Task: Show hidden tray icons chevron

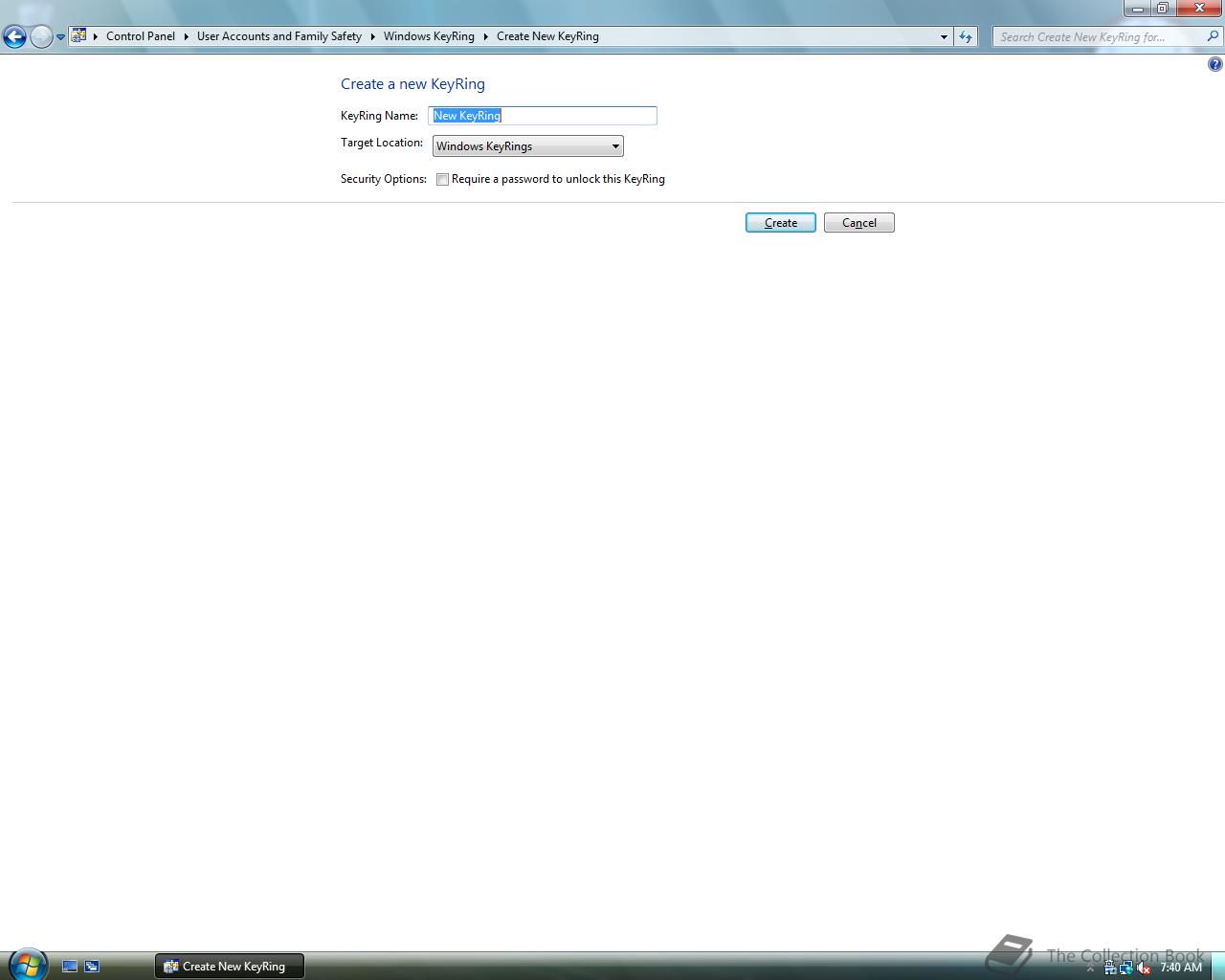Action: (x=1090, y=969)
